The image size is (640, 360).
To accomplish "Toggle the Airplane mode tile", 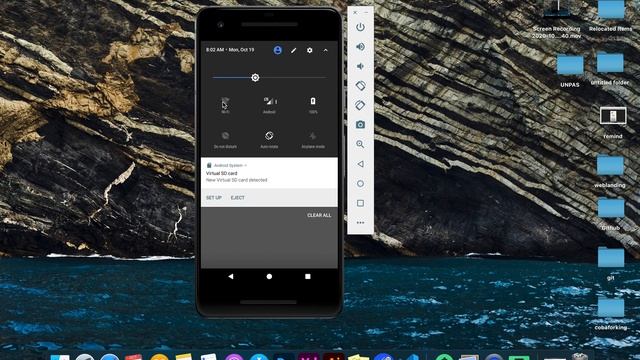I will click(313, 140).
